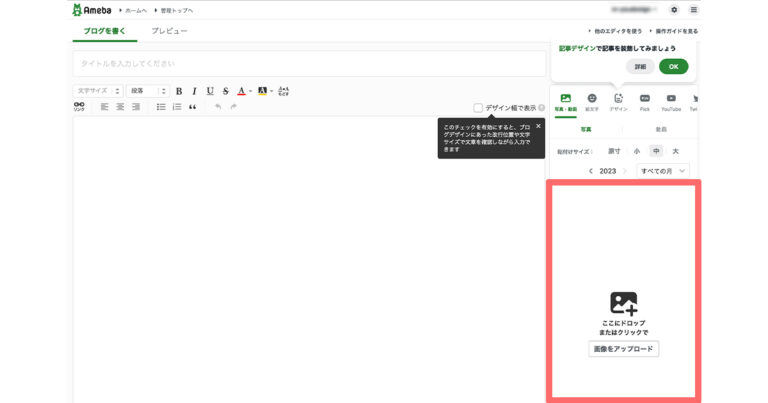Apply italic formatting
This screenshot has width=768, height=403.
coord(194,91)
